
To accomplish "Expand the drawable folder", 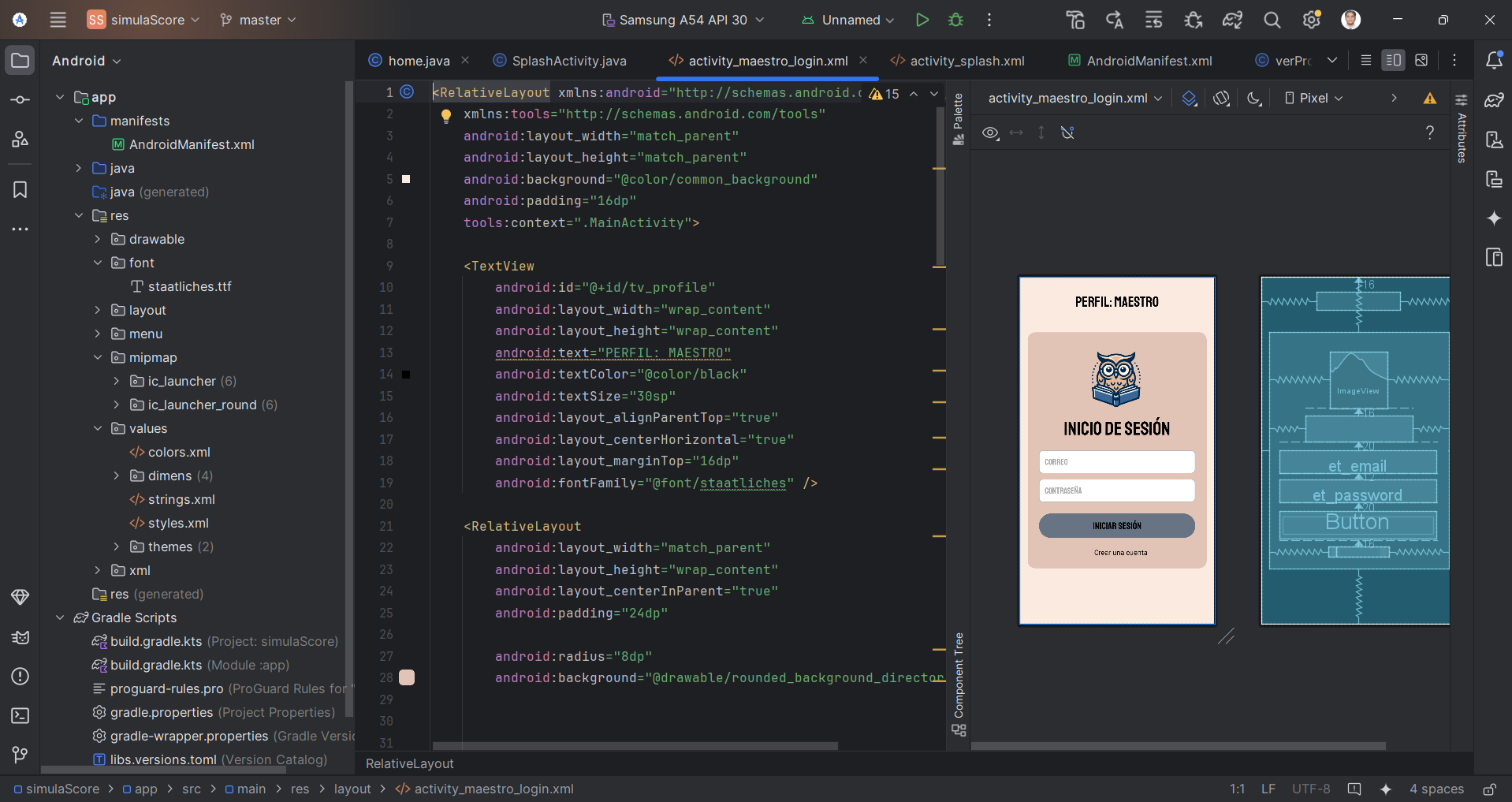I will pos(98,239).
